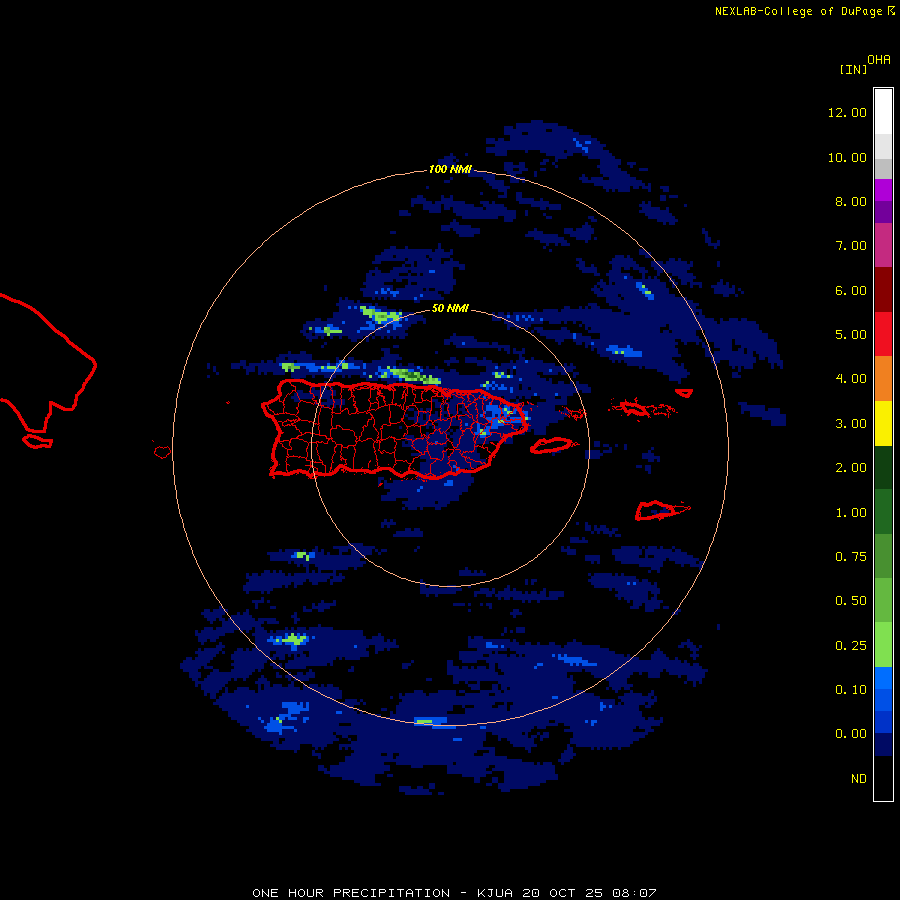
Task: Click the 08:07 timestamp in caption
Action: click(634, 893)
